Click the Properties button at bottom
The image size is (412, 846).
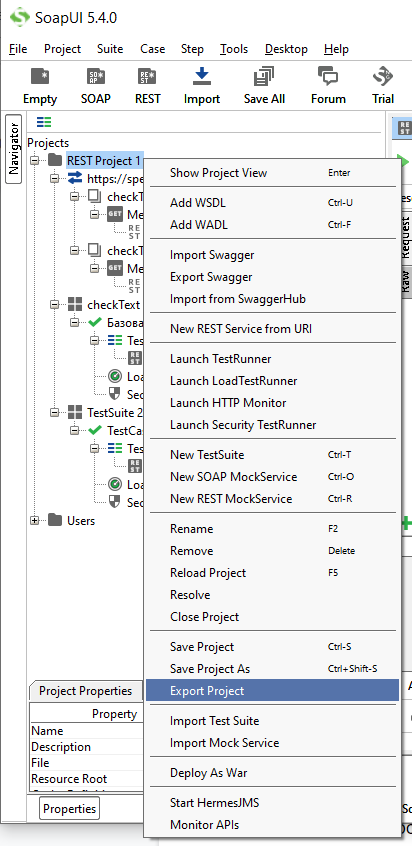(x=70, y=808)
